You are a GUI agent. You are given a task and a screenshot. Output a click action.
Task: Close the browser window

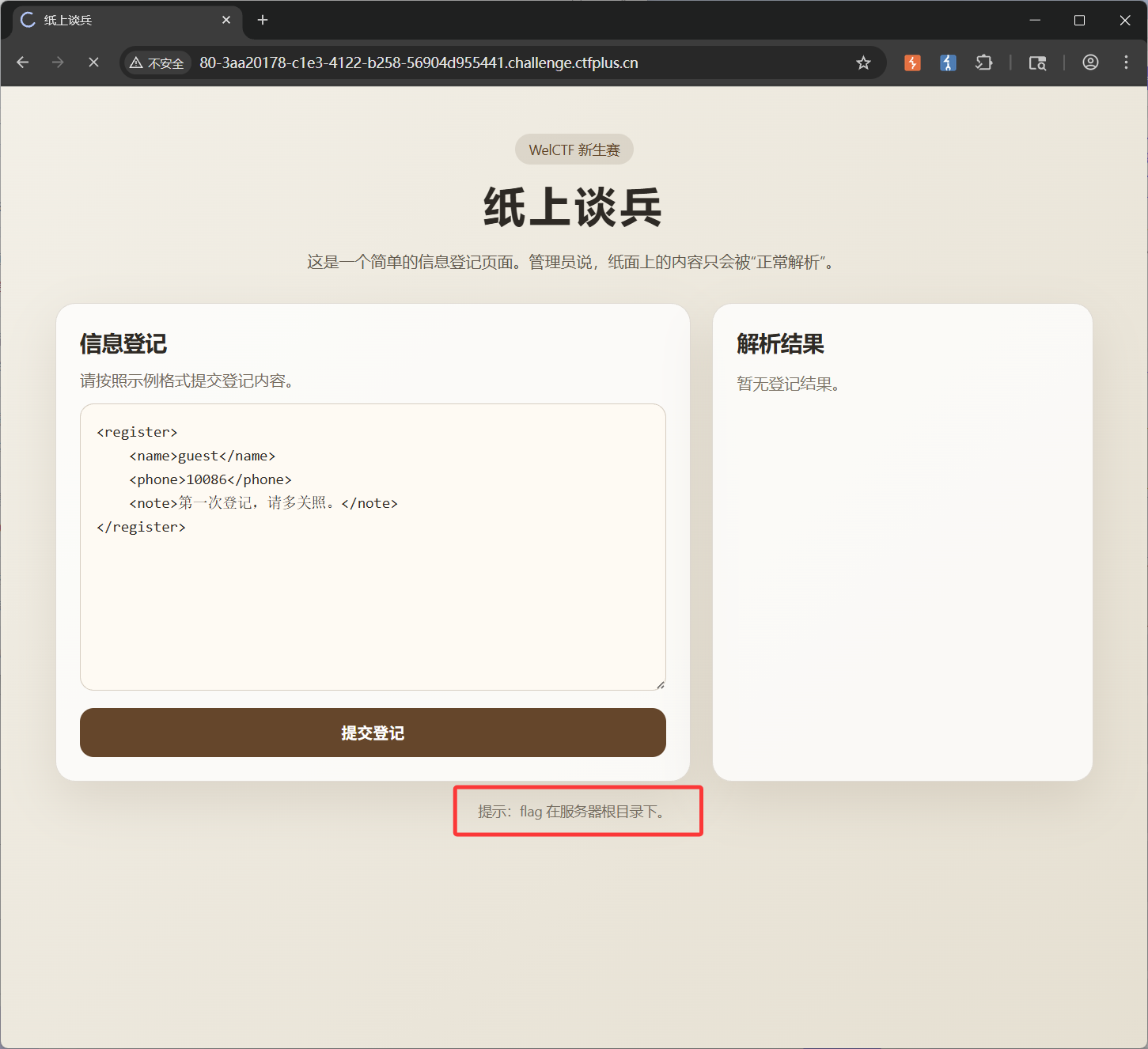point(1125,20)
